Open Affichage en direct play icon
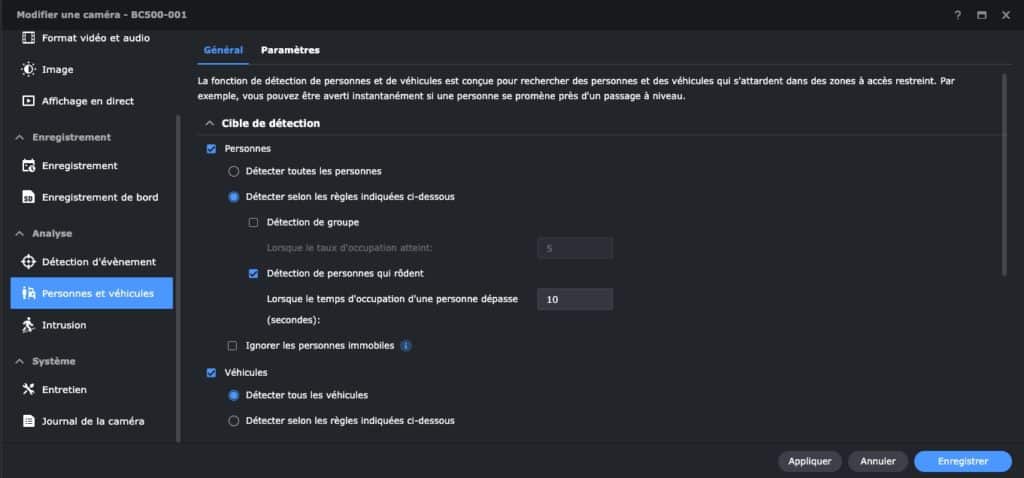Viewport: 1024px width, 478px height. [x=28, y=101]
